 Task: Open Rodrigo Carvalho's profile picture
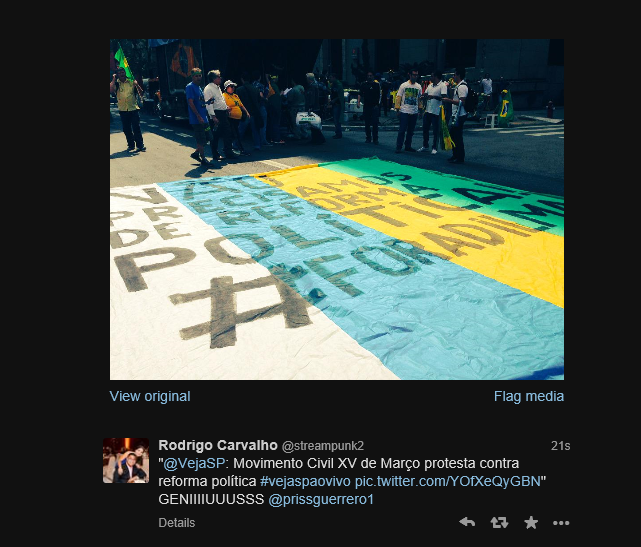click(126, 461)
